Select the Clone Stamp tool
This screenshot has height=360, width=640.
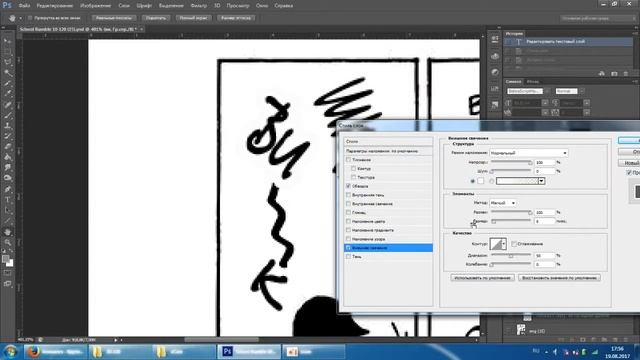7,126
